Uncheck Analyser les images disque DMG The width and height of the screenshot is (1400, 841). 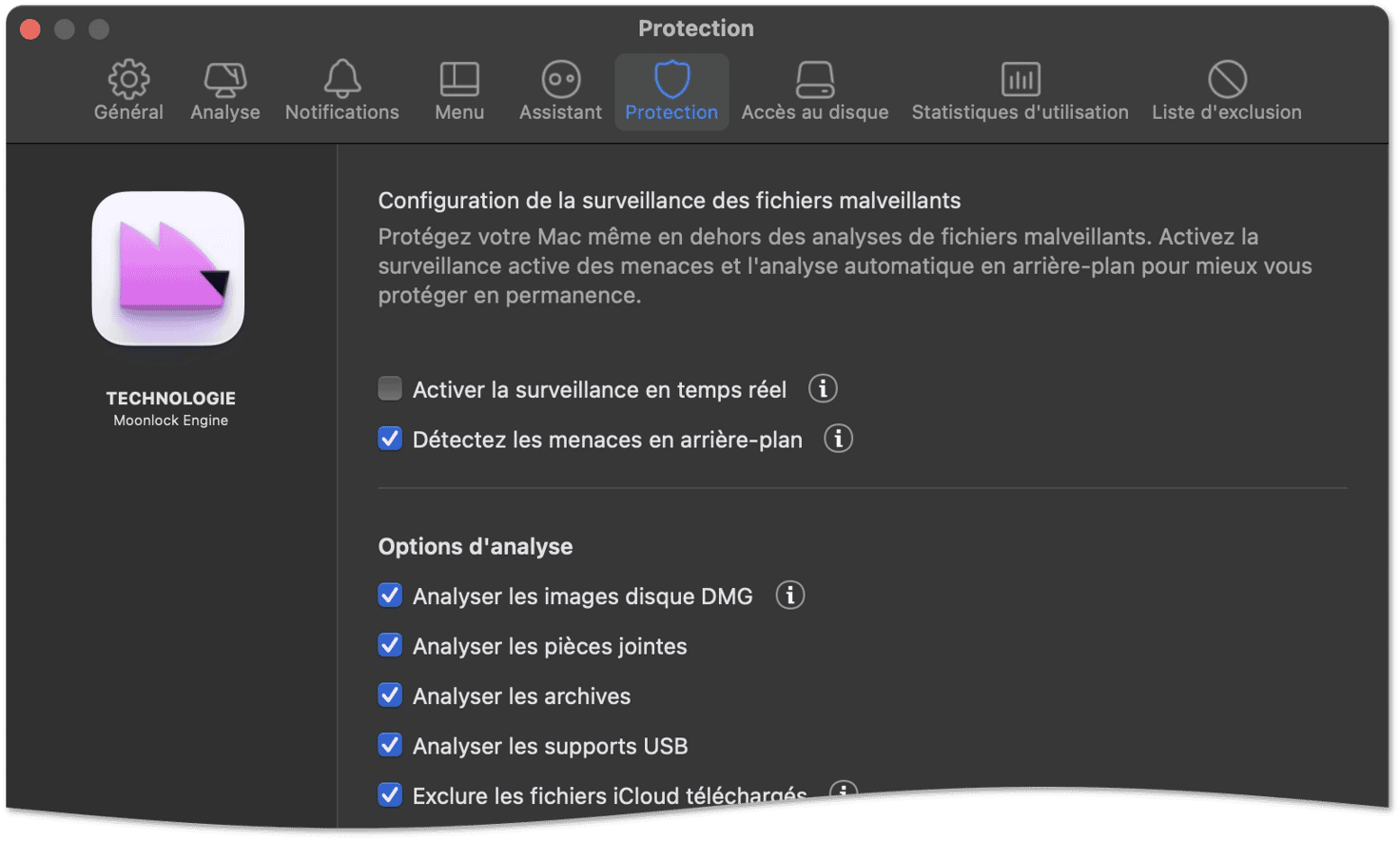point(390,596)
